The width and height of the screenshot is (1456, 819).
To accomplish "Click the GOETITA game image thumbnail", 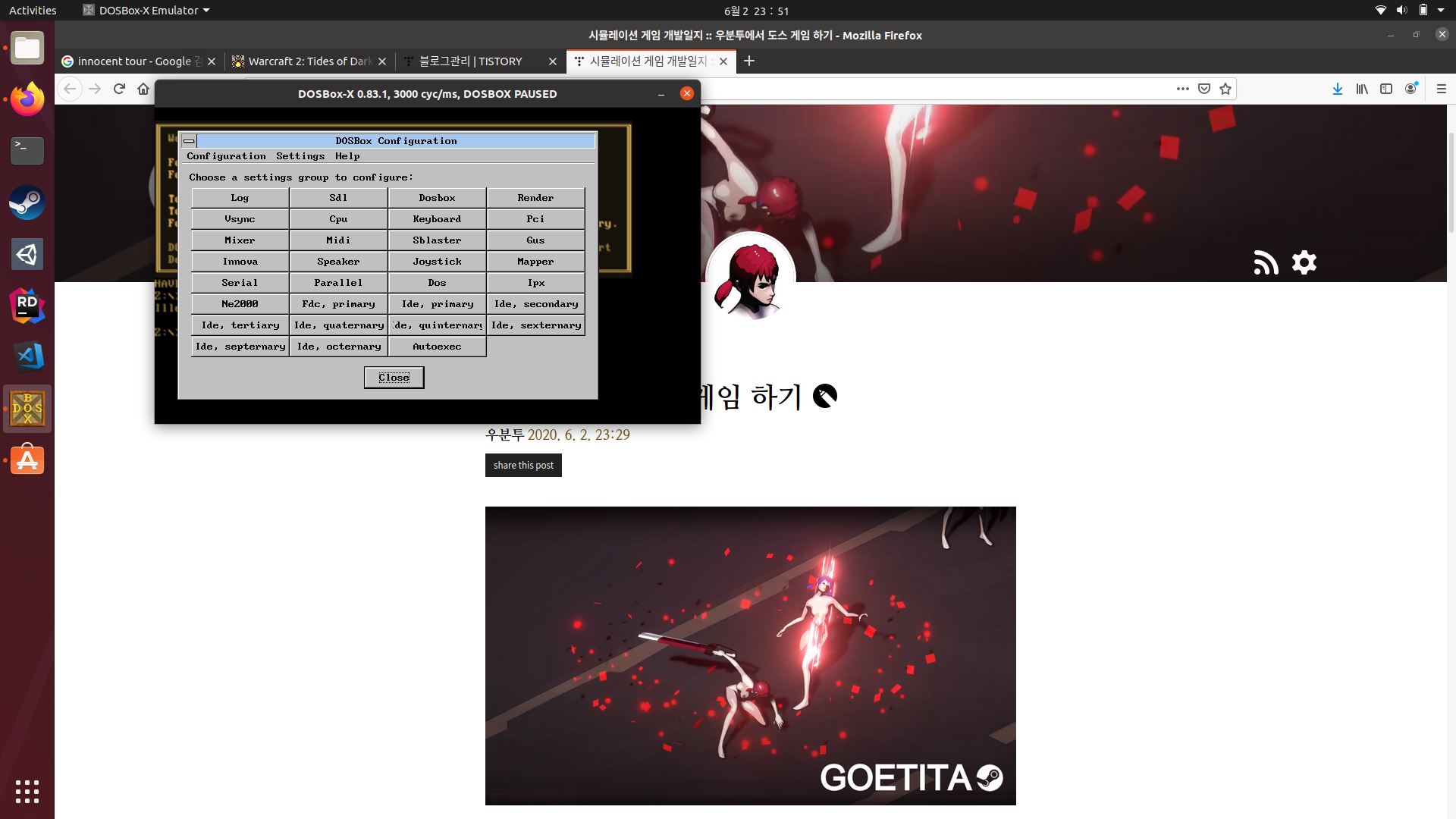I will coord(750,655).
